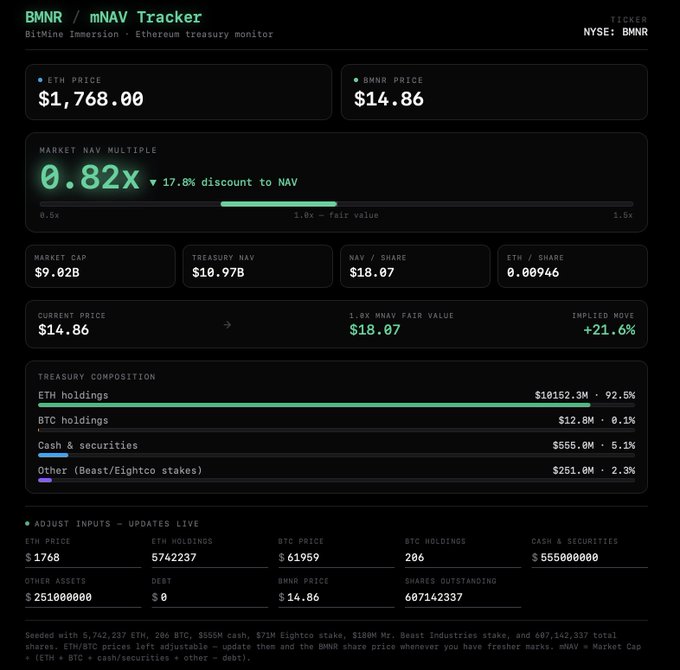Viewport: 680px width, 670px height.
Task: Edit the BMNR Price input 14.86
Action: pyautogui.click(x=336, y=597)
